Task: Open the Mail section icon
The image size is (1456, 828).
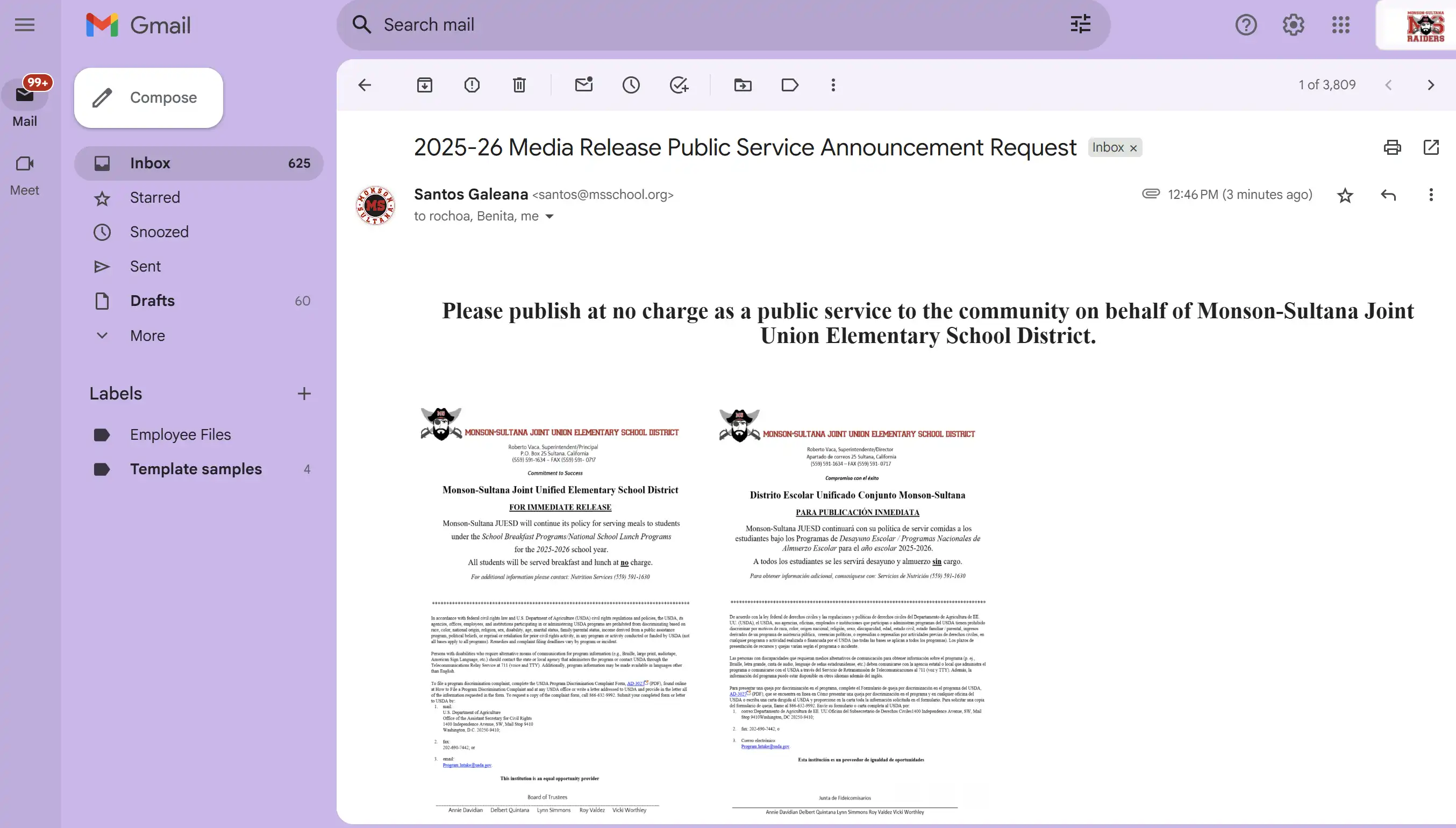Action: tap(24, 95)
